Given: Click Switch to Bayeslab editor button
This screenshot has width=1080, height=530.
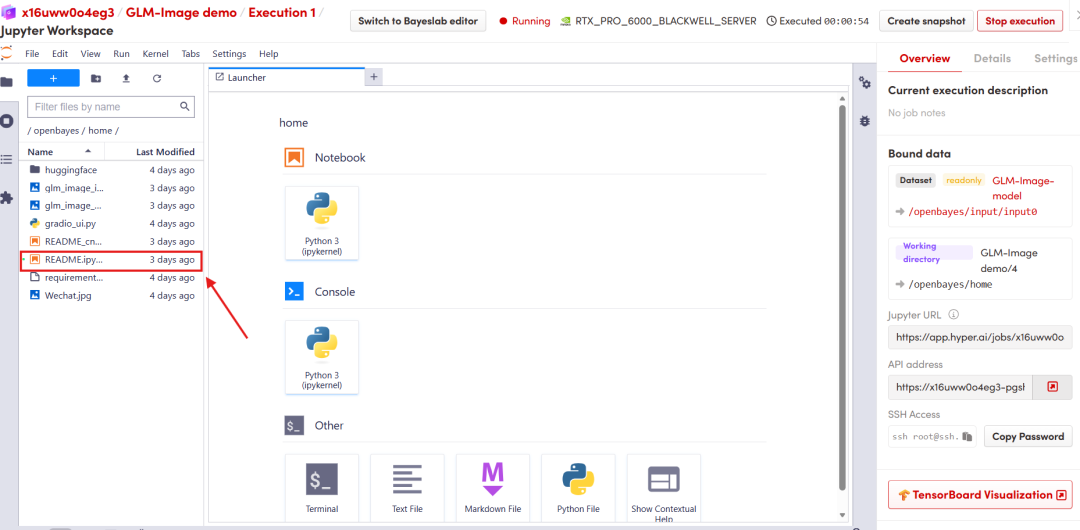Looking at the screenshot, I should pos(418,21).
